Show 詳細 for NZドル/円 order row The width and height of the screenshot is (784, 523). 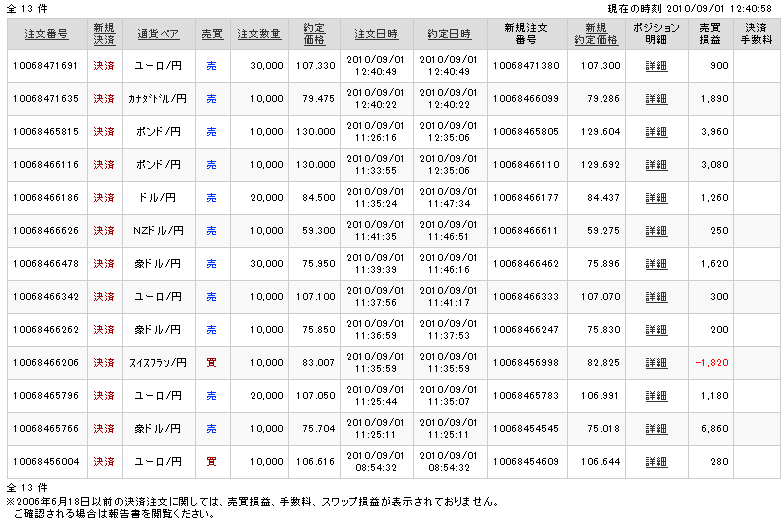pos(656,231)
